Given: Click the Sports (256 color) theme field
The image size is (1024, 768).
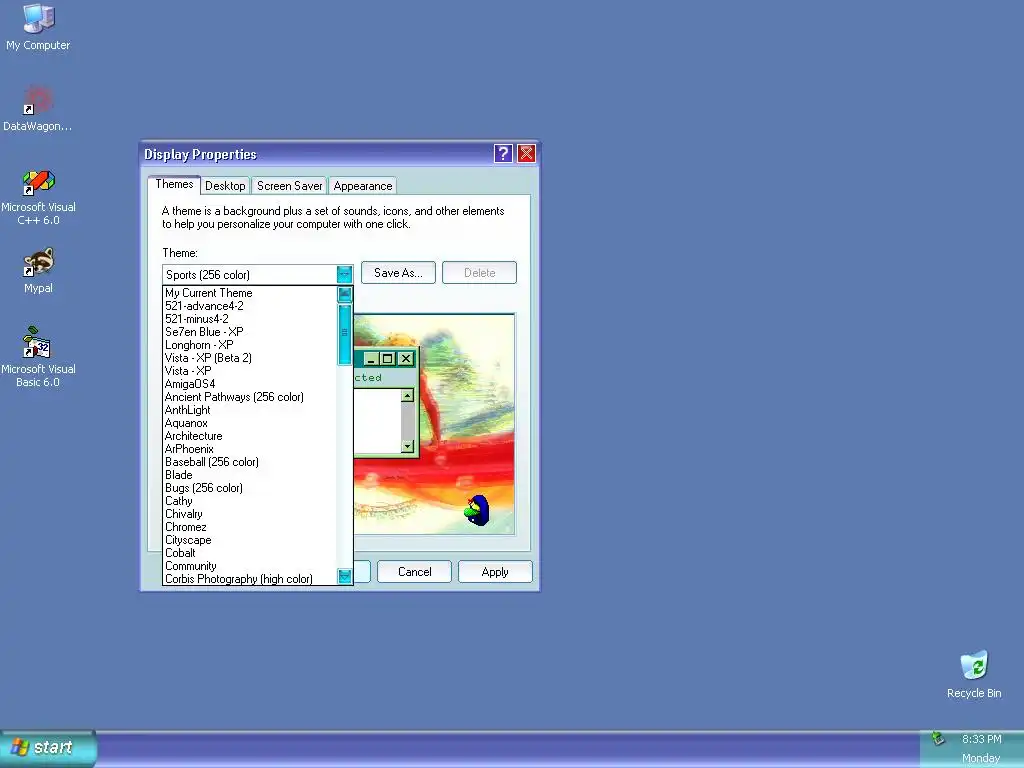Looking at the screenshot, I should 249,274.
